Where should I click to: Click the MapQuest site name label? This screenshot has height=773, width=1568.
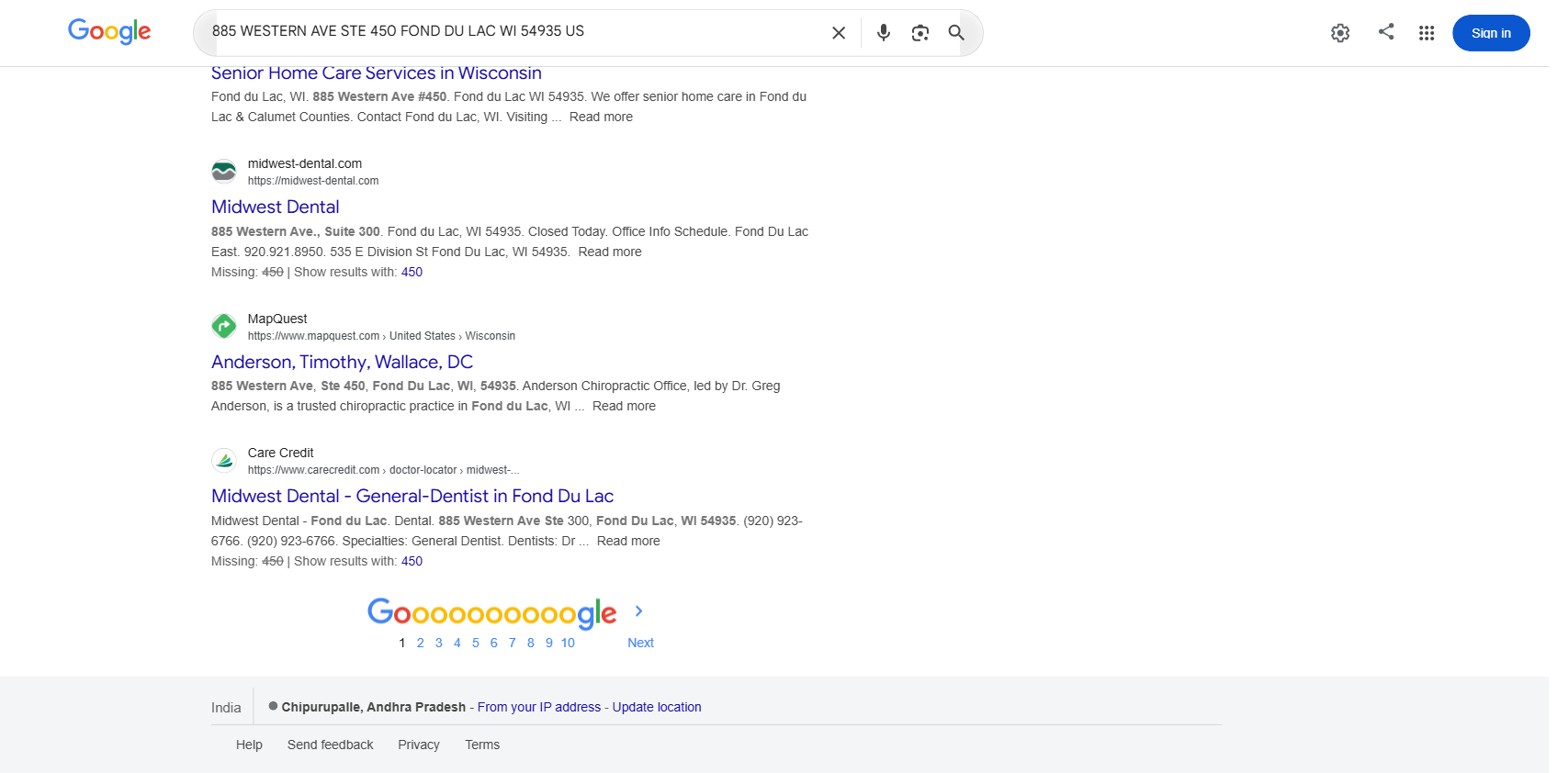[x=277, y=319]
